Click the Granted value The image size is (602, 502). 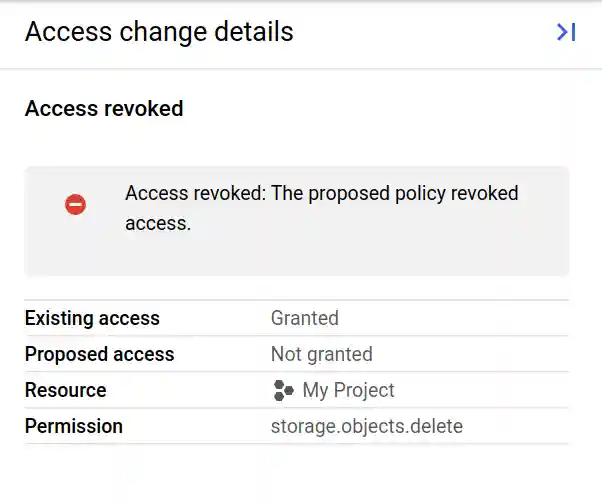[304, 319]
